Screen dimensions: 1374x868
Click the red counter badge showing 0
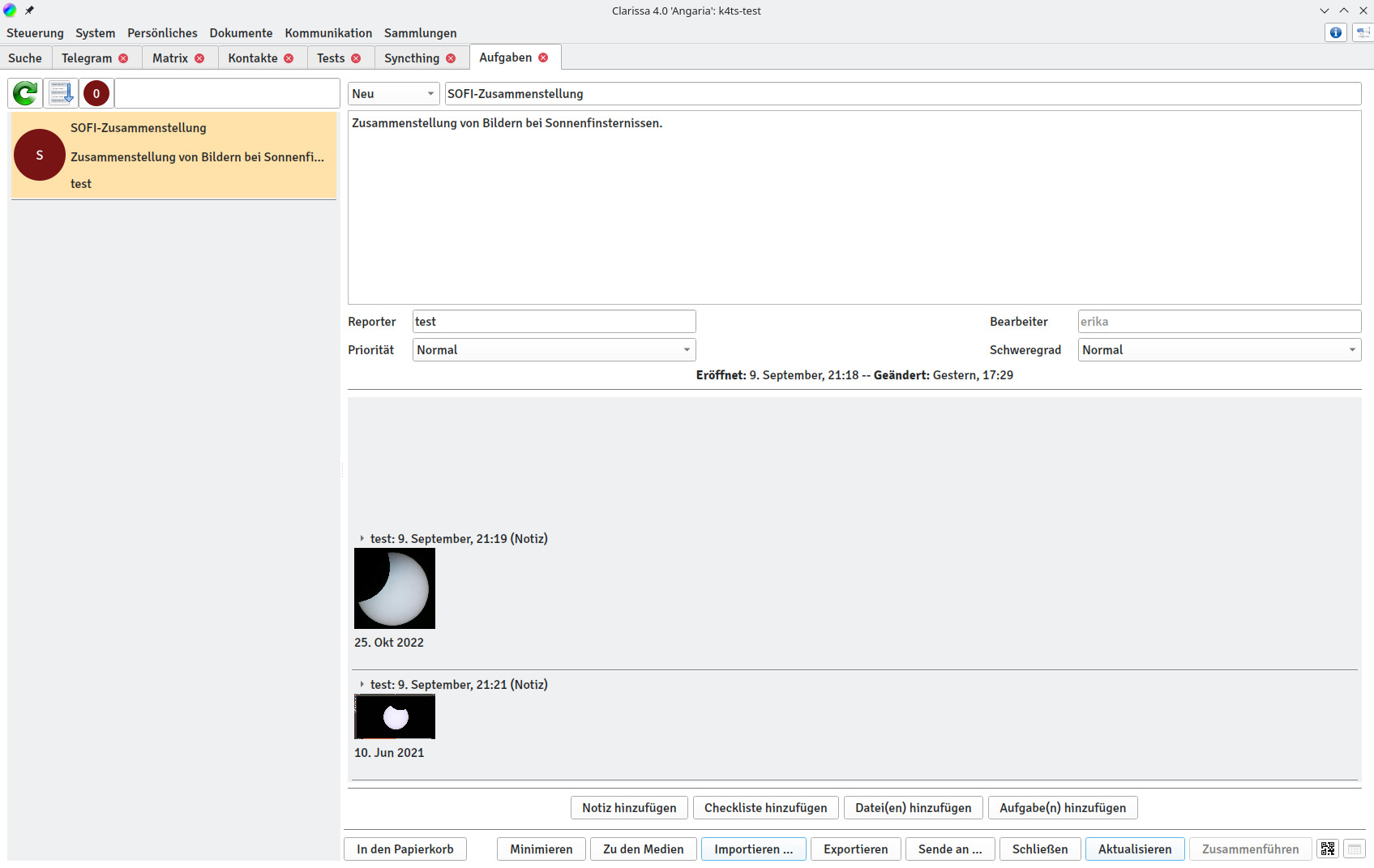coord(96,93)
